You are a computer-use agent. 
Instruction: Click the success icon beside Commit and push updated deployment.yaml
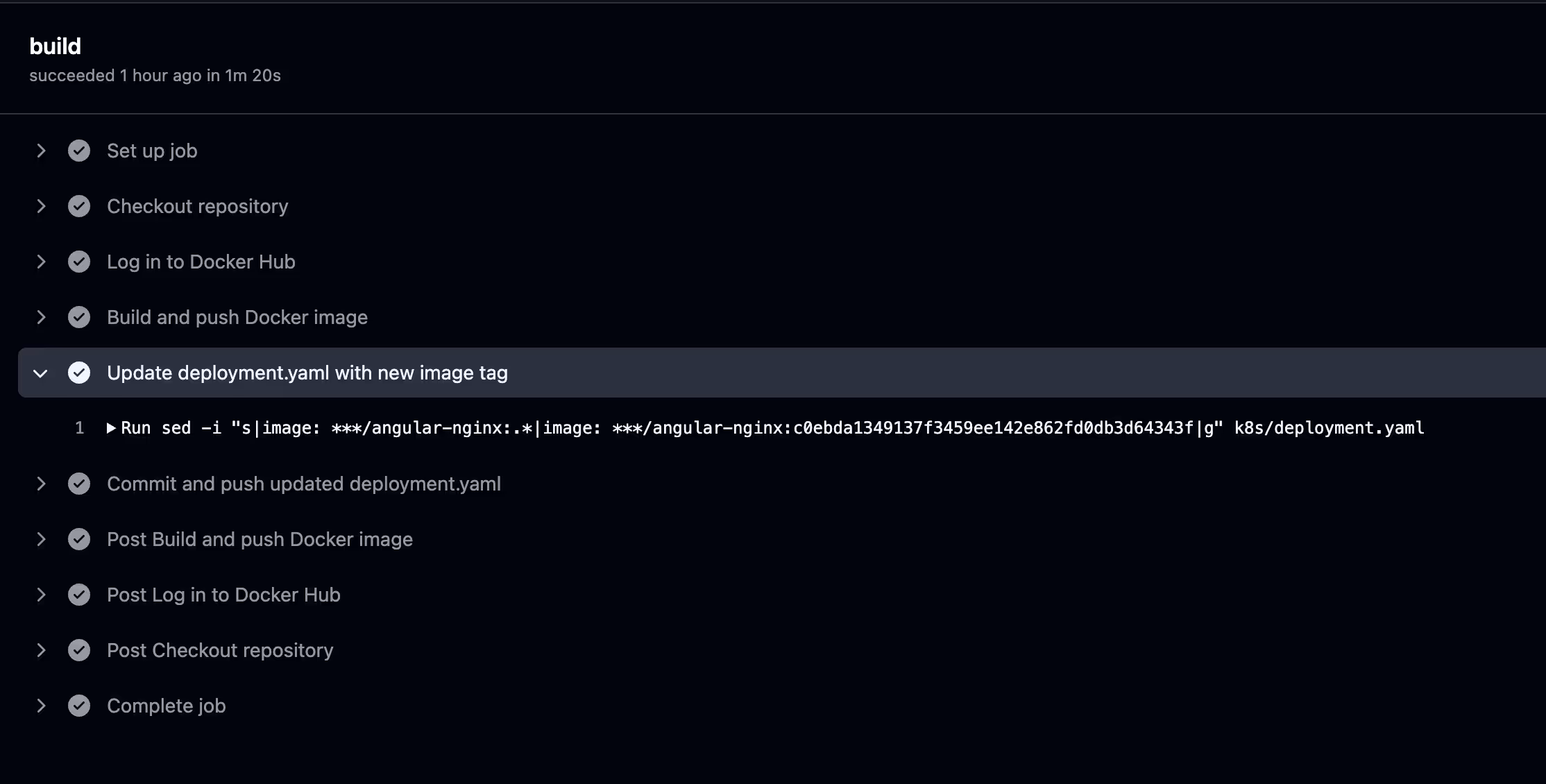(79, 484)
